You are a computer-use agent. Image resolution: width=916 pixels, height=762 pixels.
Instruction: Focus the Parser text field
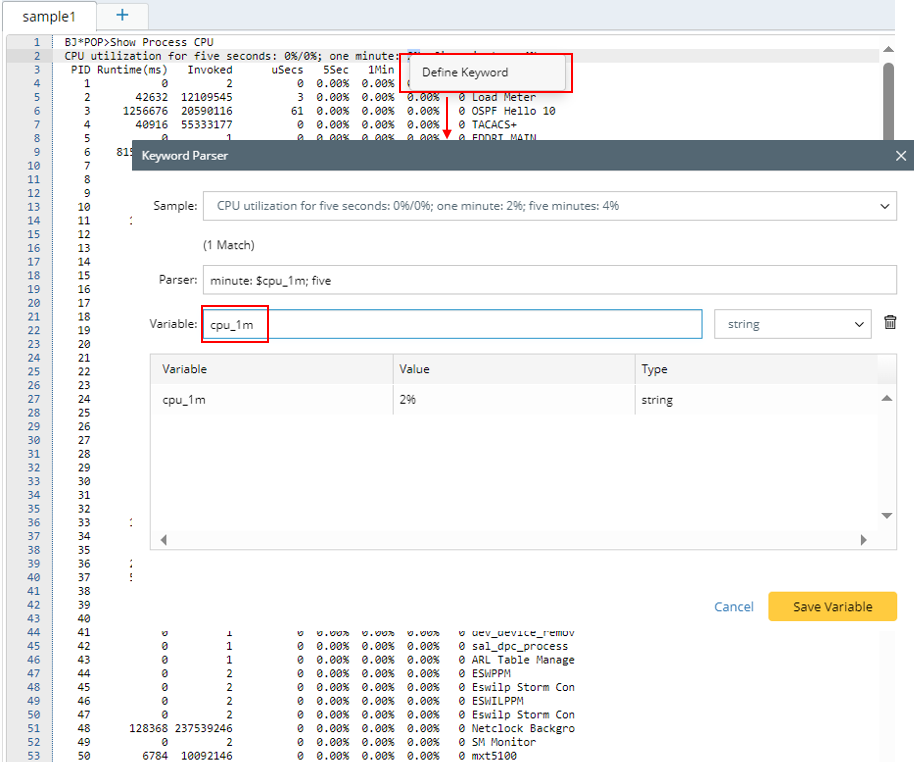549,280
